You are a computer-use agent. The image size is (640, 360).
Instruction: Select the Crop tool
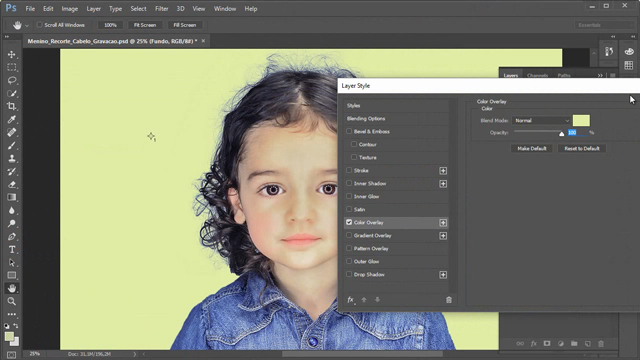pos(11,107)
